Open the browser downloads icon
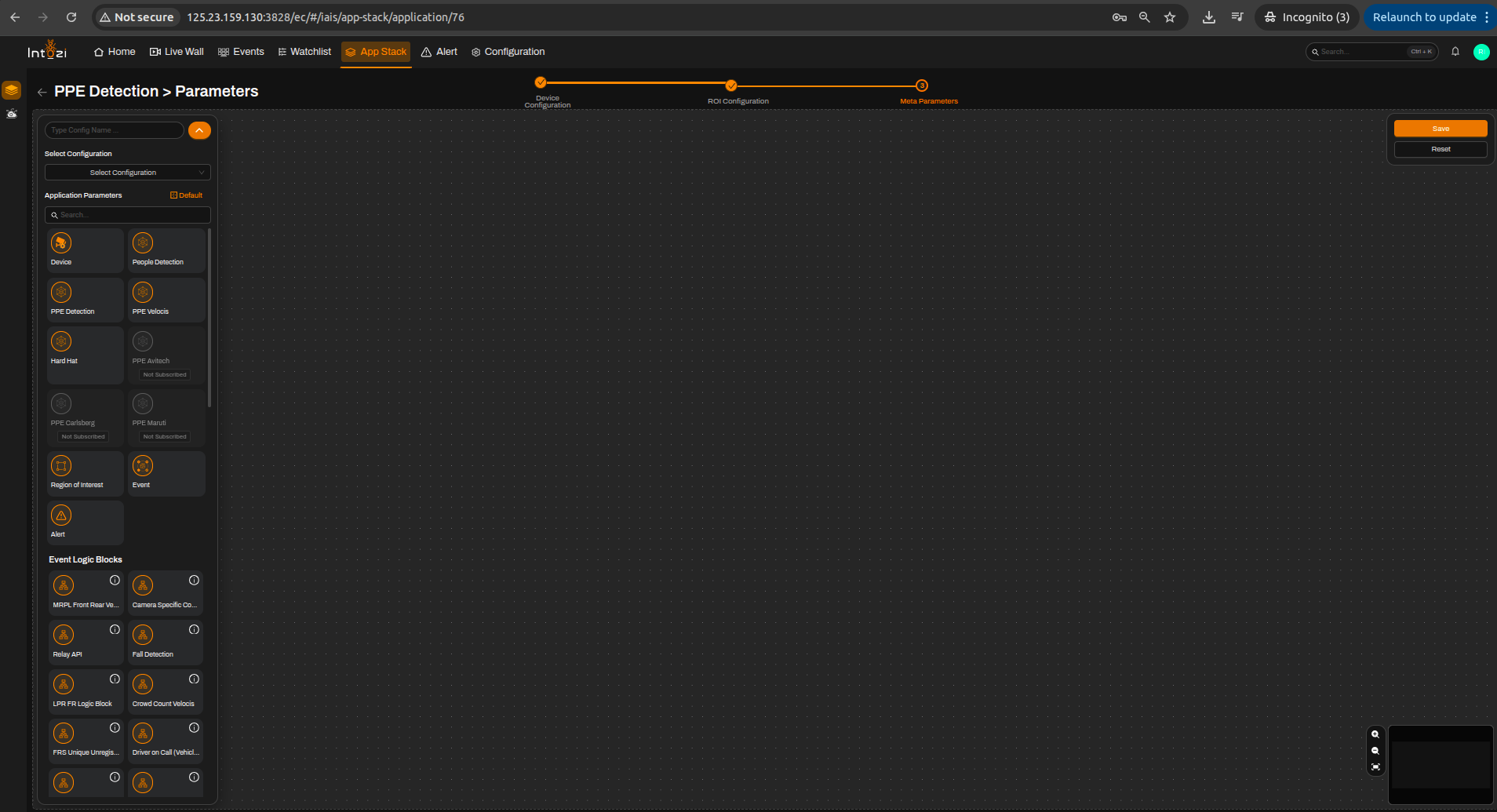Viewport: 1497px width, 812px height. [1209, 17]
